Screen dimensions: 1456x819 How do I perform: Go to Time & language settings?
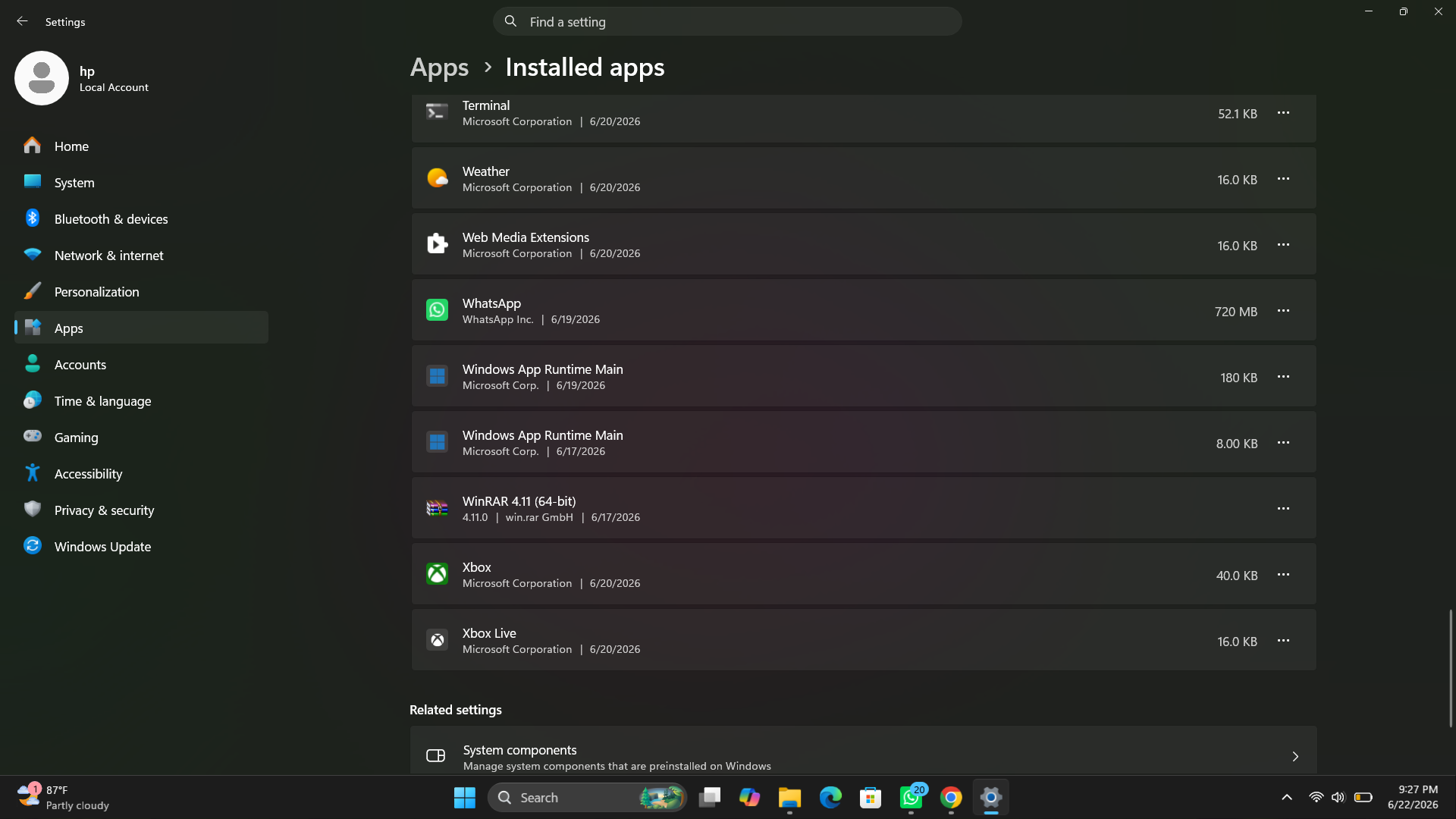141,400
